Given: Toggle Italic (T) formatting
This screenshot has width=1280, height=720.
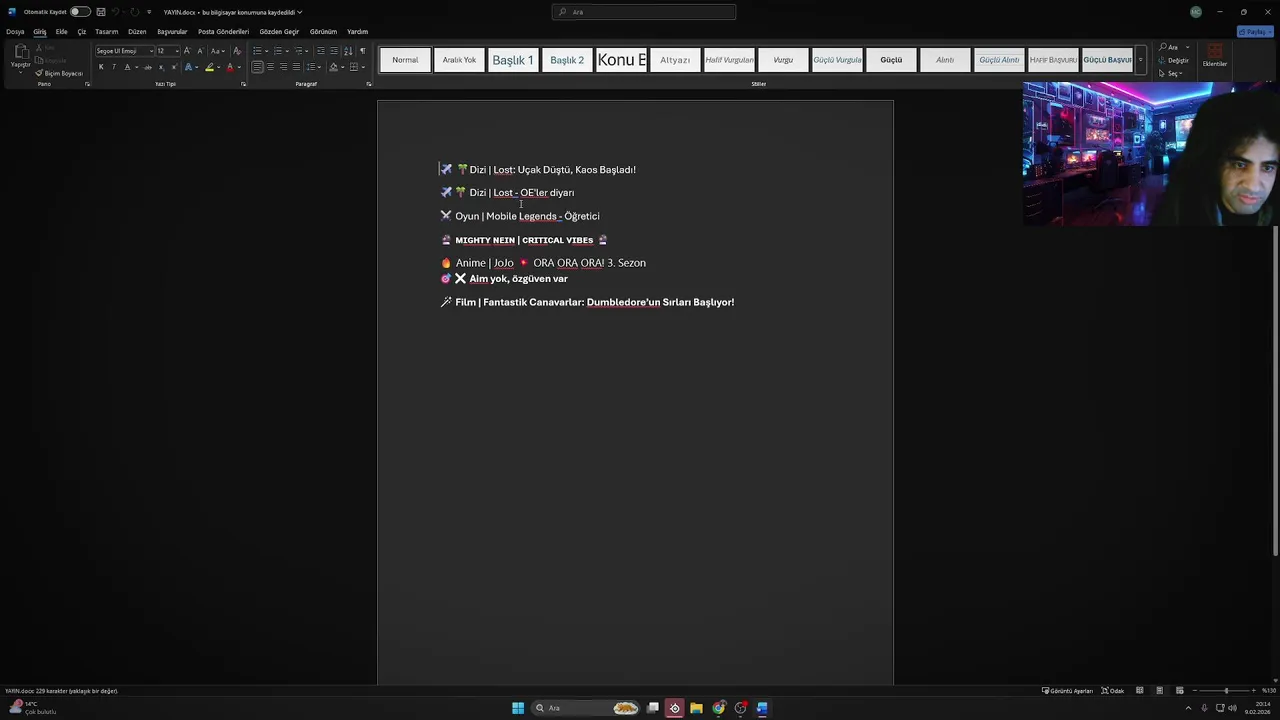Looking at the screenshot, I should click(113, 67).
